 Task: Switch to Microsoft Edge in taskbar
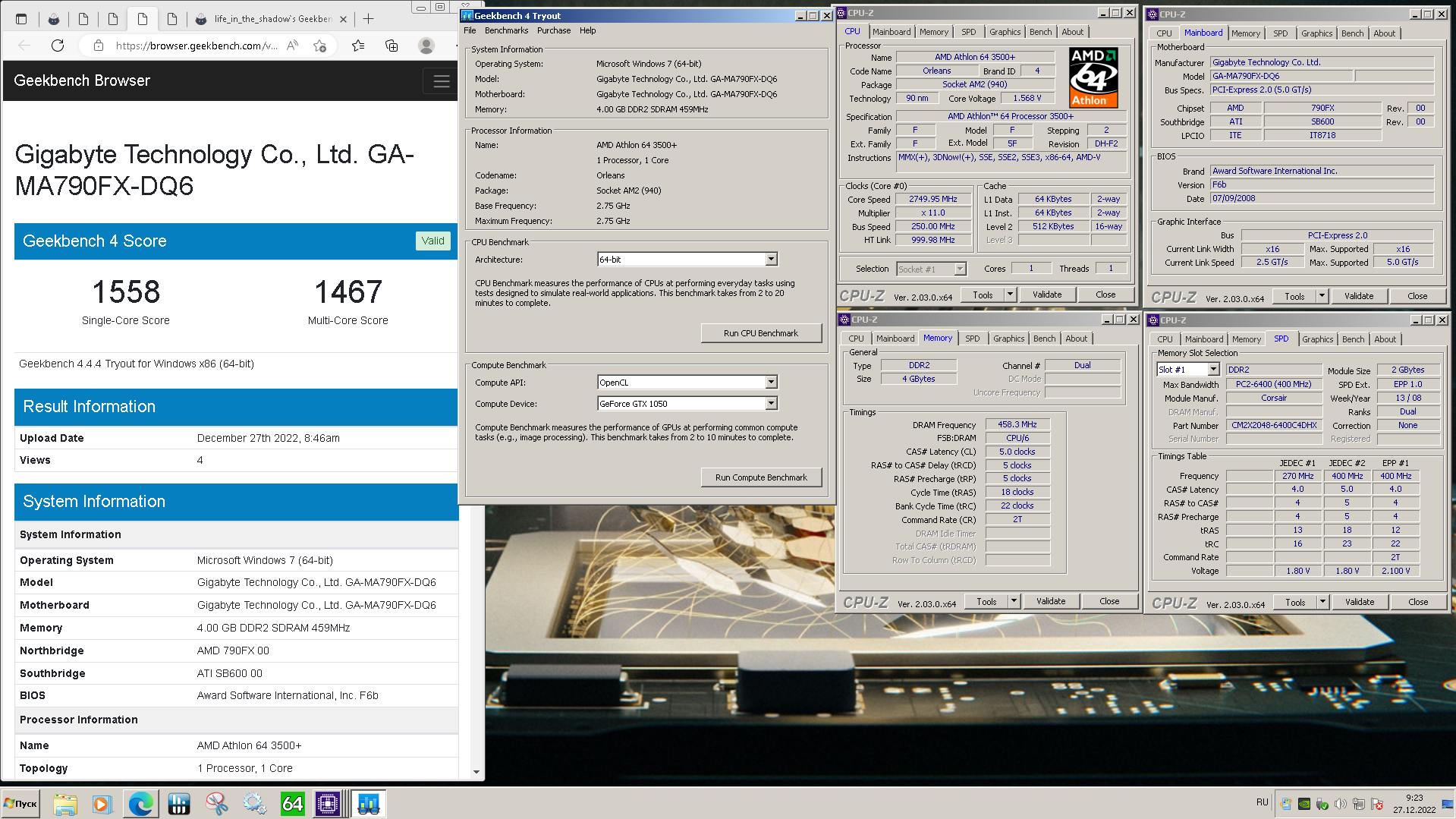[x=140, y=804]
